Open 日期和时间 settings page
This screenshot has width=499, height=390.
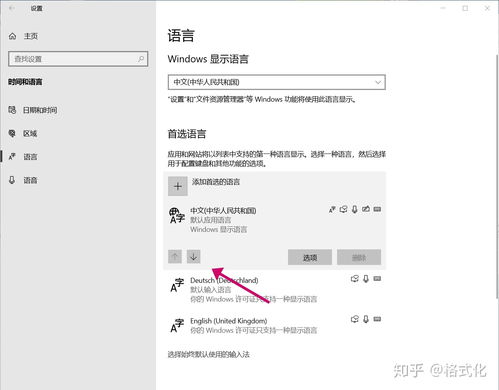tap(40, 110)
